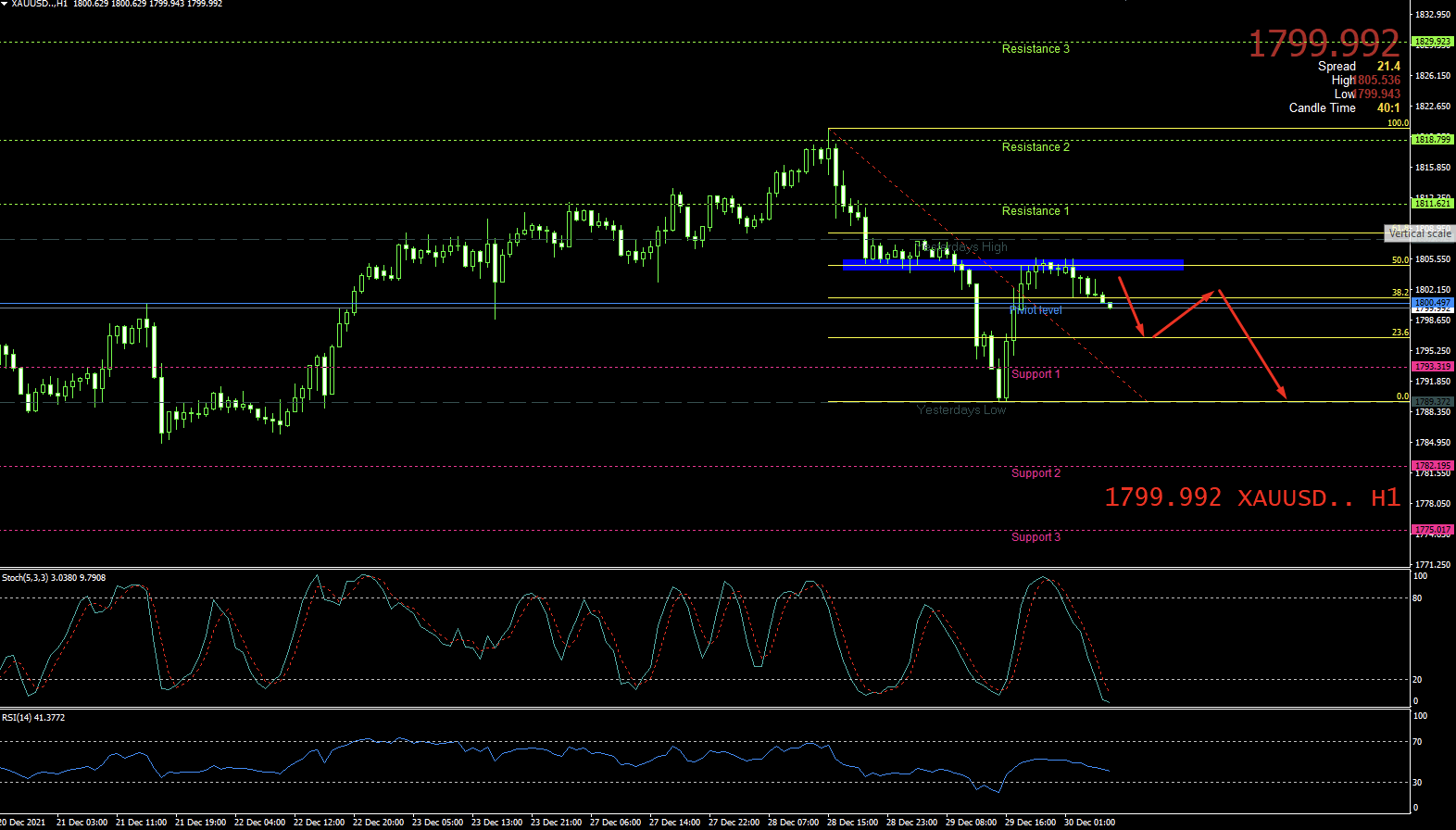Click the green 1829.923 price tag
This screenshot has height=830, width=1456.
1432,42
